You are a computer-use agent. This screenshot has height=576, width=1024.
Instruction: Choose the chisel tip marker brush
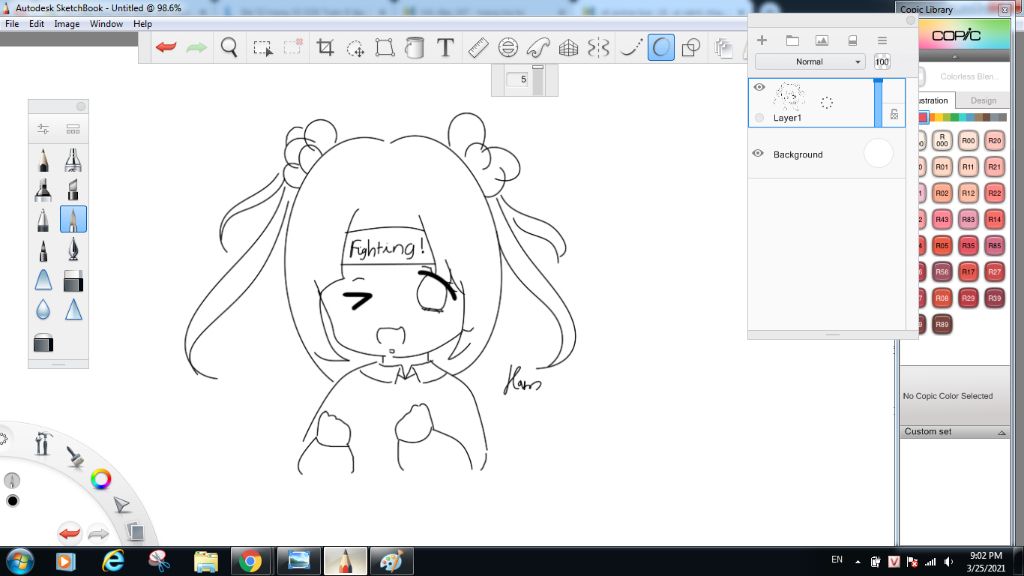[x=73, y=189]
